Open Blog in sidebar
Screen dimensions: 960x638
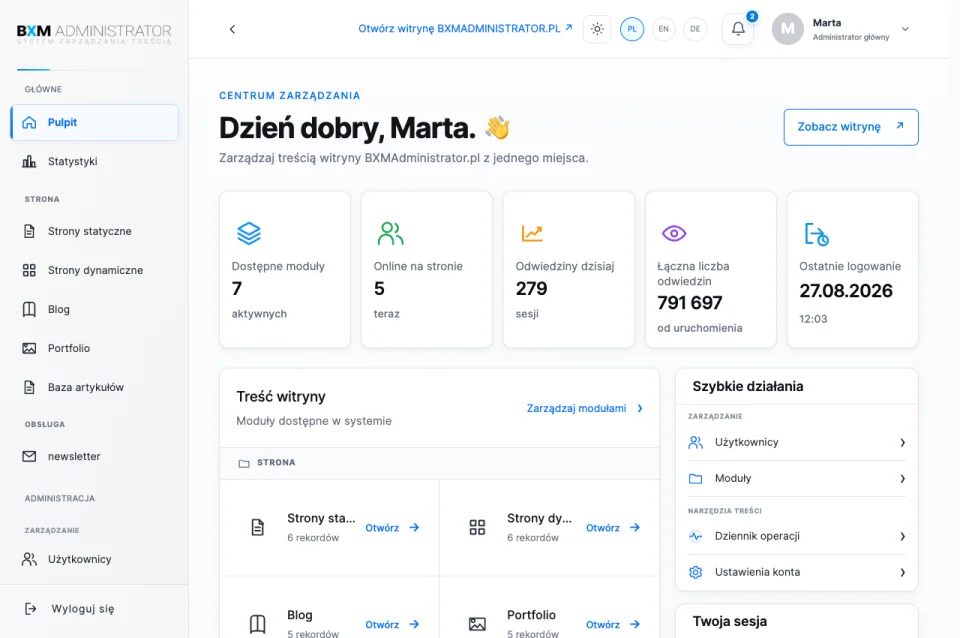pos(94,309)
